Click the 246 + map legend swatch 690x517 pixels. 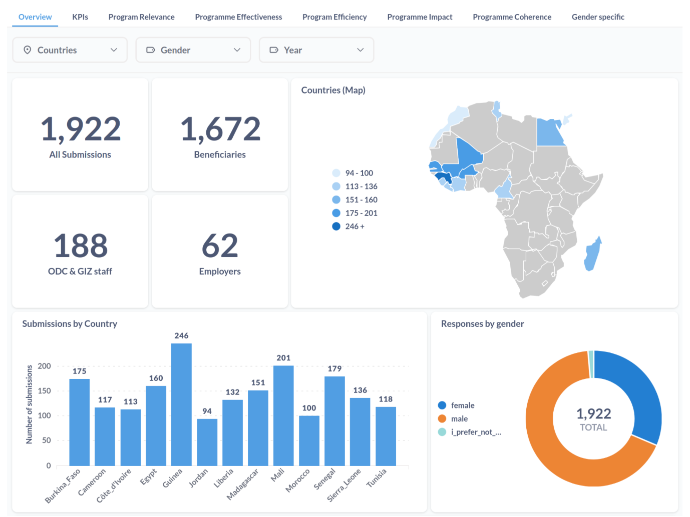point(336,226)
